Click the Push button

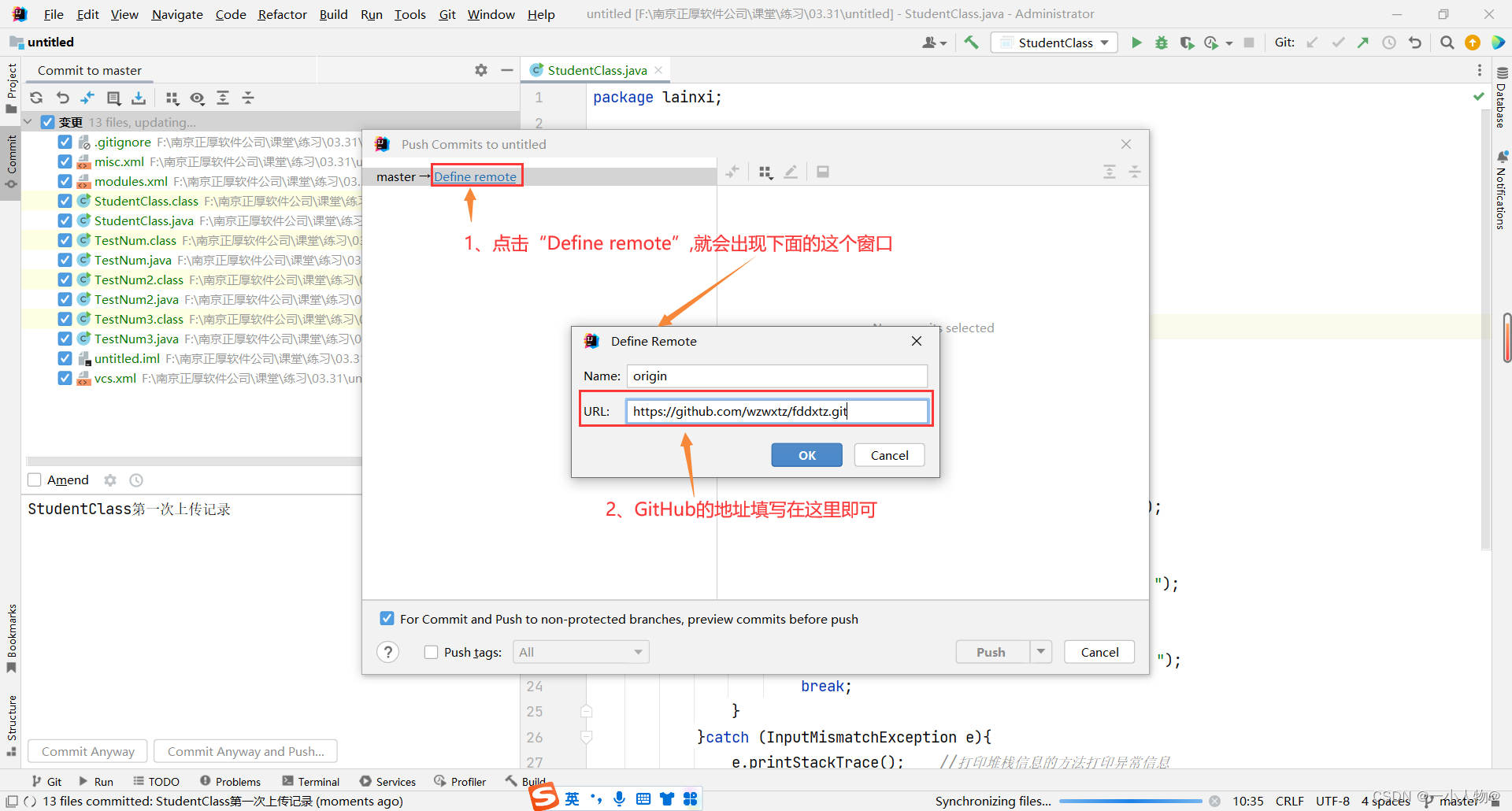pyautogui.click(x=991, y=652)
